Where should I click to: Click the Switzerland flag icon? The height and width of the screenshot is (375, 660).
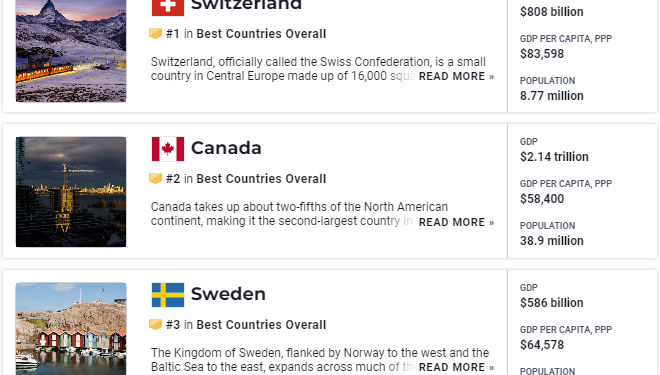pos(168,7)
